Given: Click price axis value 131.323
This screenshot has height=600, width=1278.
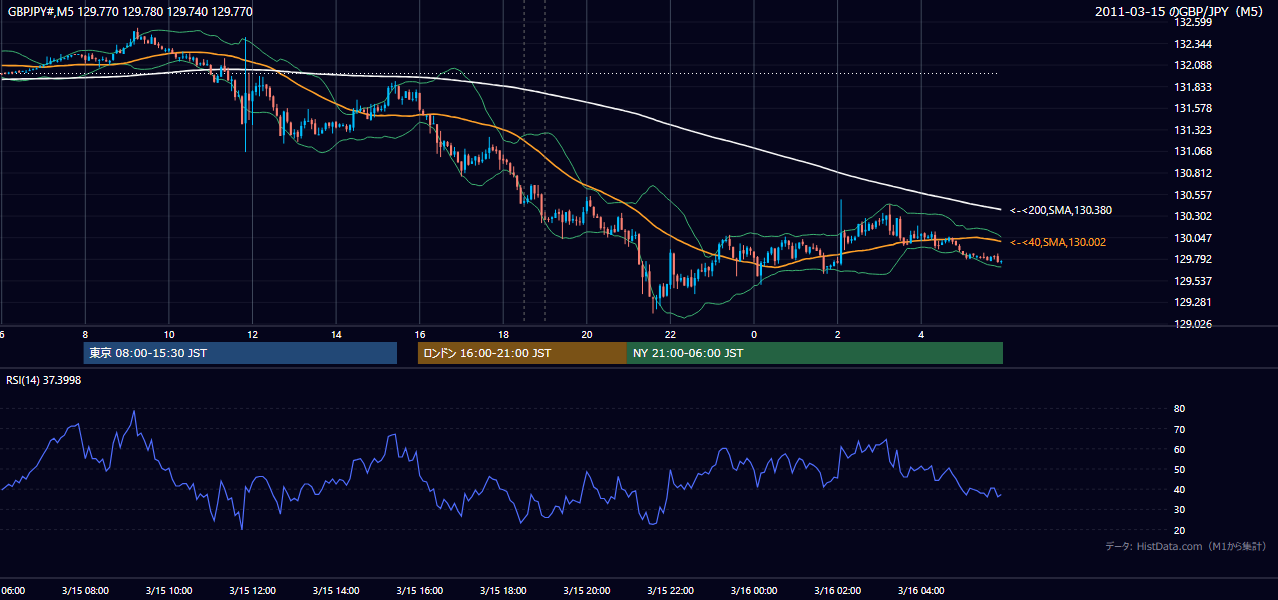Looking at the screenshot, I should pos(1192,130).
